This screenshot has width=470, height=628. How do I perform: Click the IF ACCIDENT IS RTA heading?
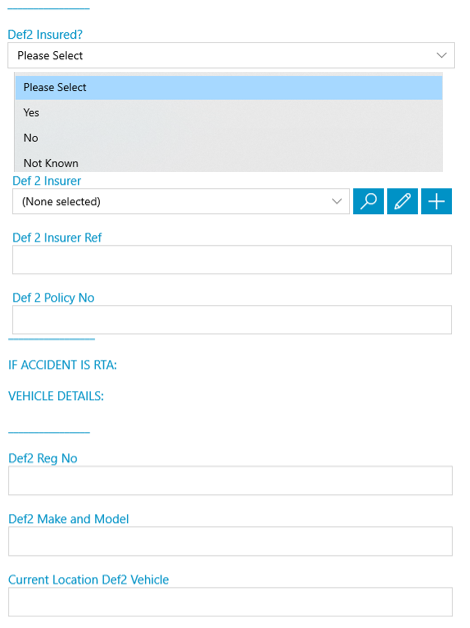[62, 365]
